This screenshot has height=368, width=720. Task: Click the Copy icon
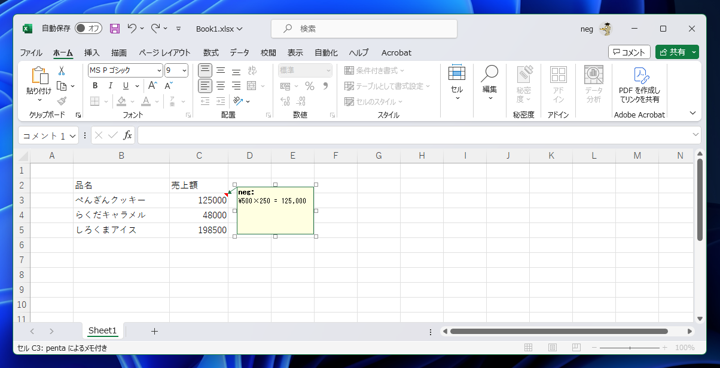pyautogui.click(x=62, y=86)
